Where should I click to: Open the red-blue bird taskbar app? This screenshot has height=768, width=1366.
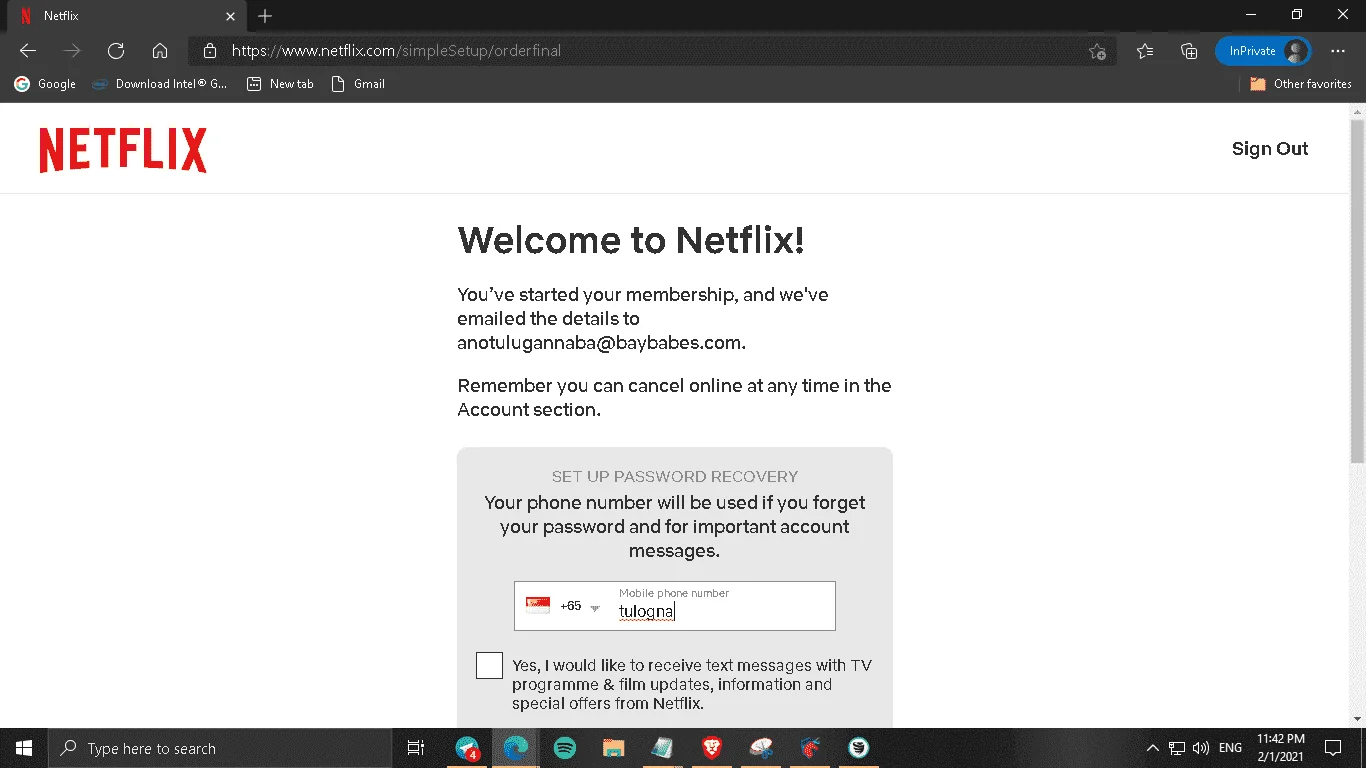[810, 748]
